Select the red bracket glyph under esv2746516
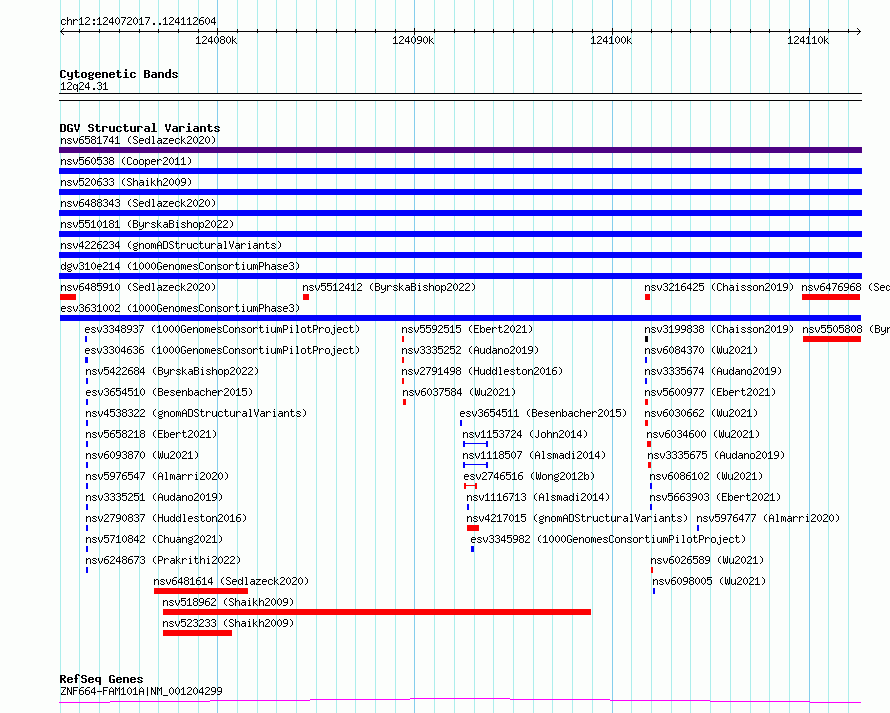 [471, 486]
